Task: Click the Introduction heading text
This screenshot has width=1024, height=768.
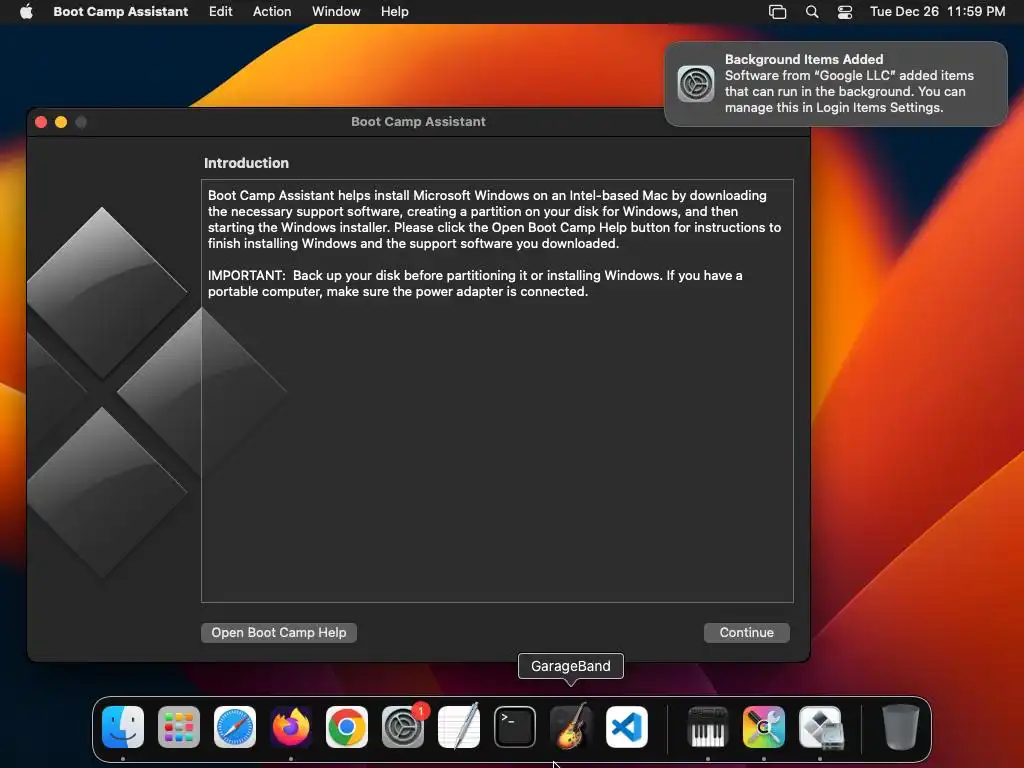Action: click(x=246, y=163)
